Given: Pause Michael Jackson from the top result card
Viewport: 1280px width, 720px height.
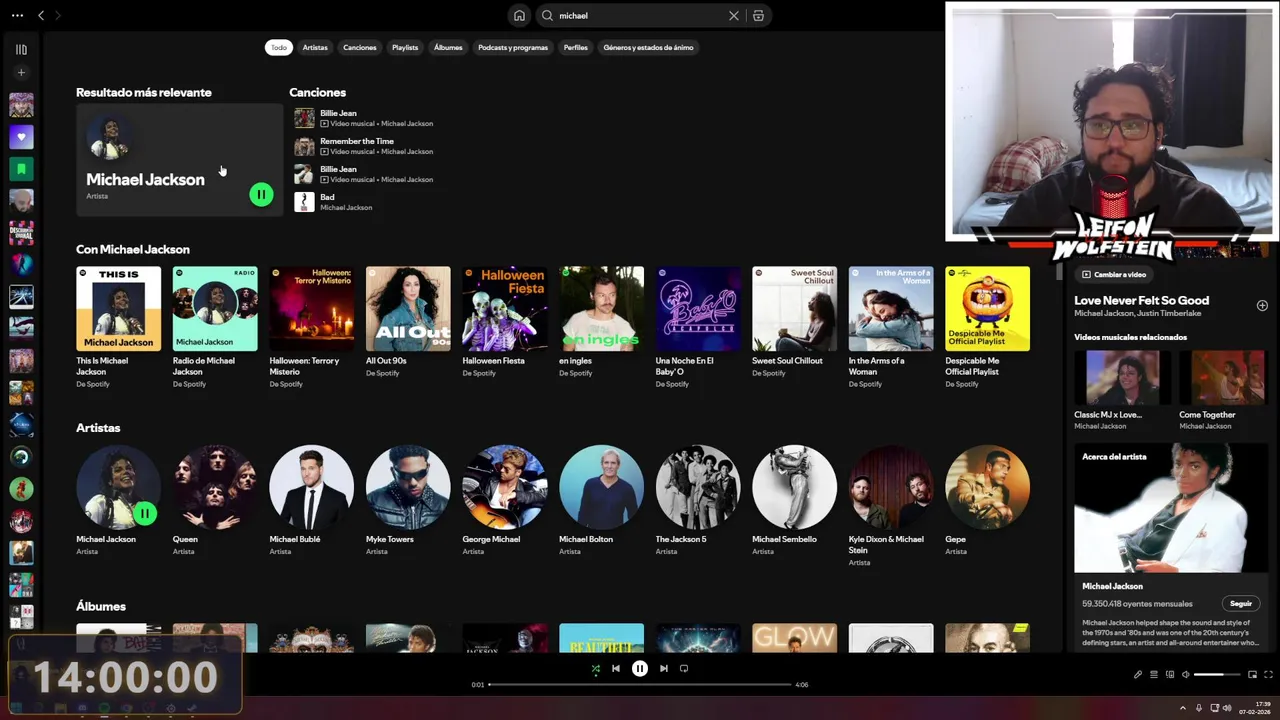Looking at the screenshot, I should 261,195.
